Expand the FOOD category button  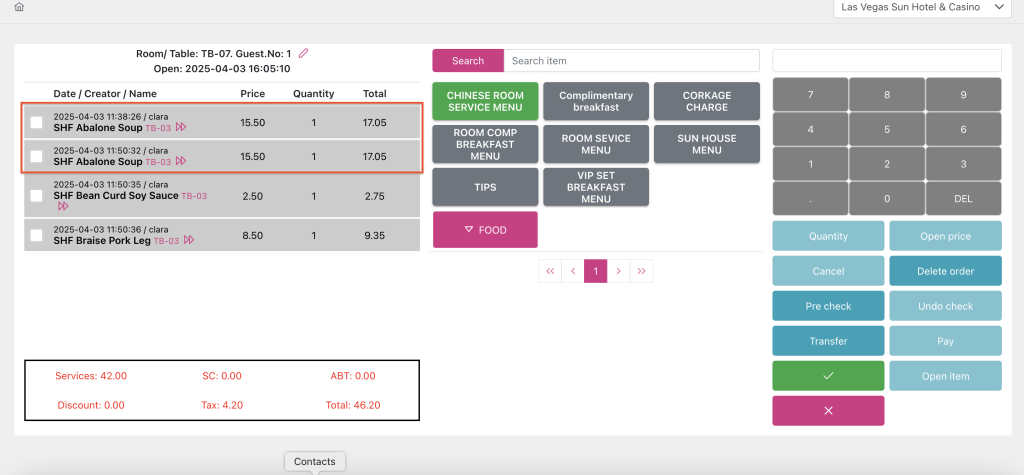click(x=485, y=230)
